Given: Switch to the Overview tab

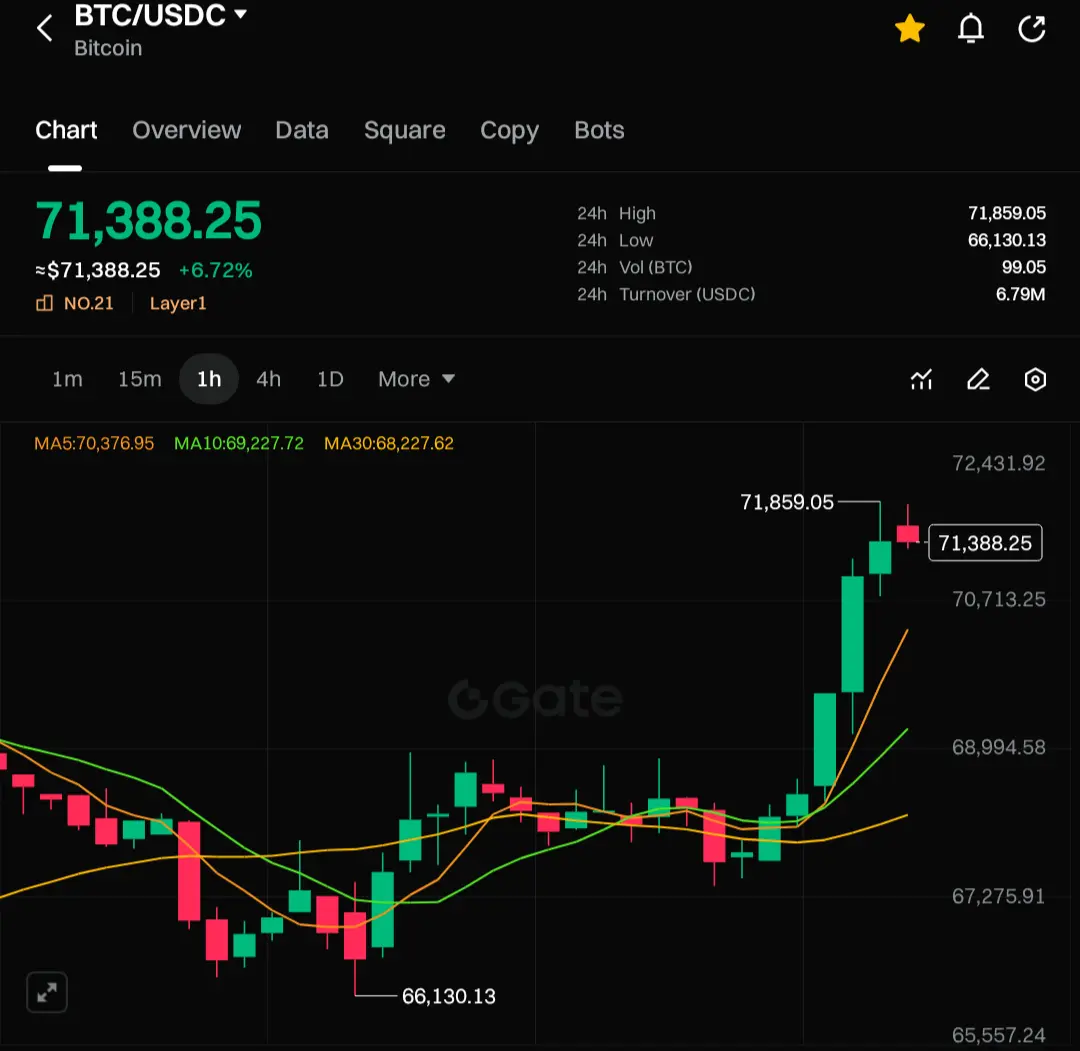Looking at the screenshot, I should point(187,130).
